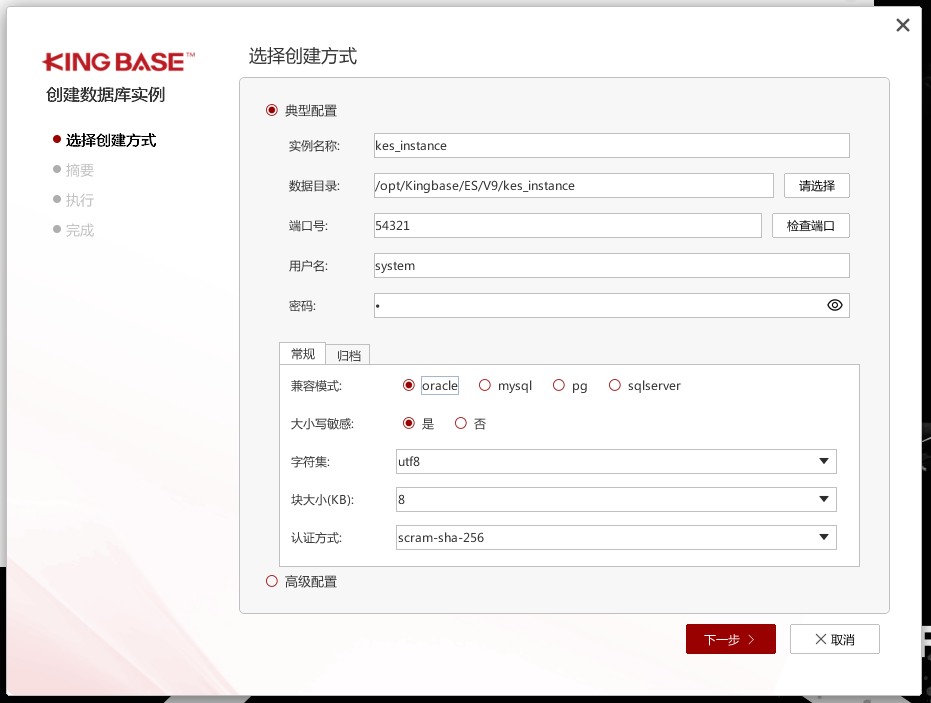Viewport: 931px width, 703px height.
Task: Click the 请选择 browse button
Action: click(816, 185)
